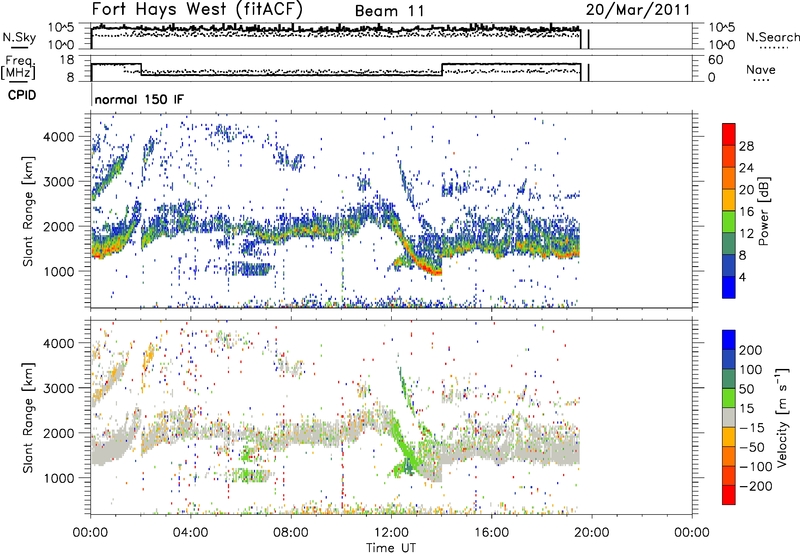The image size is (800, 554).
Task: Click the 'Fort Hays West (fitACF)' title
Action: coord(196,9)
